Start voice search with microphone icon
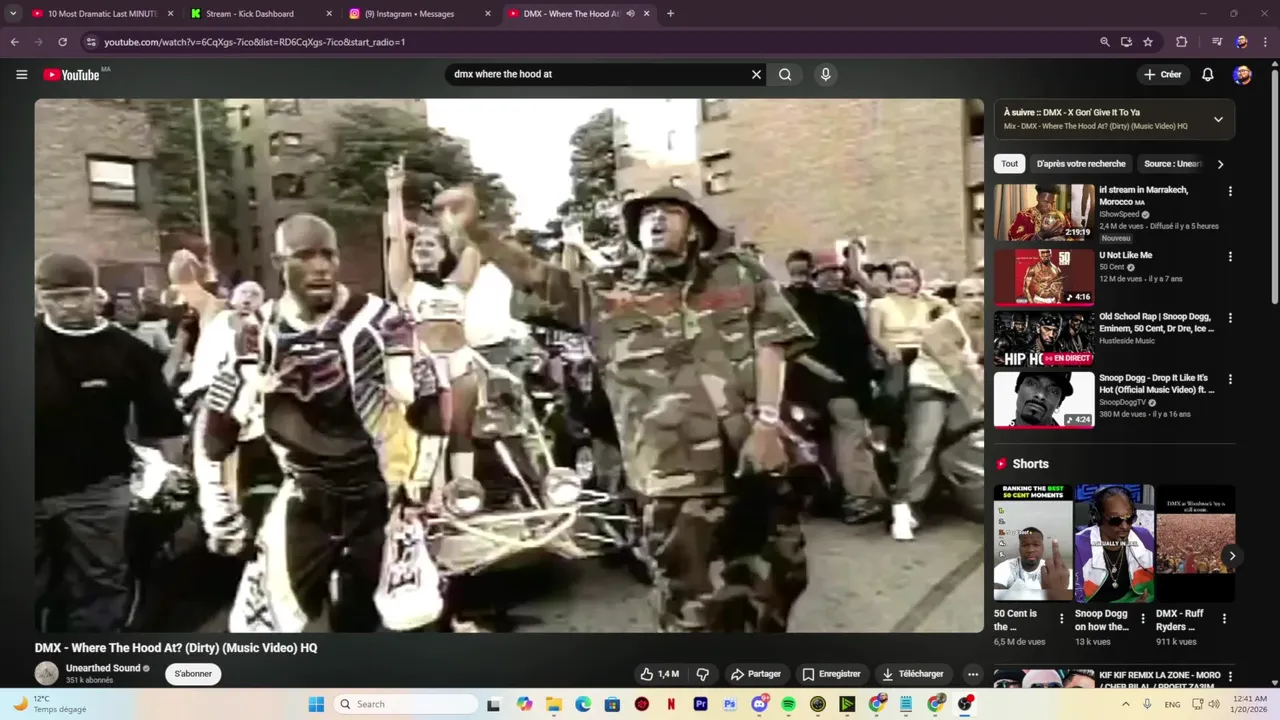1280x720 pixels. coord(825,74)
